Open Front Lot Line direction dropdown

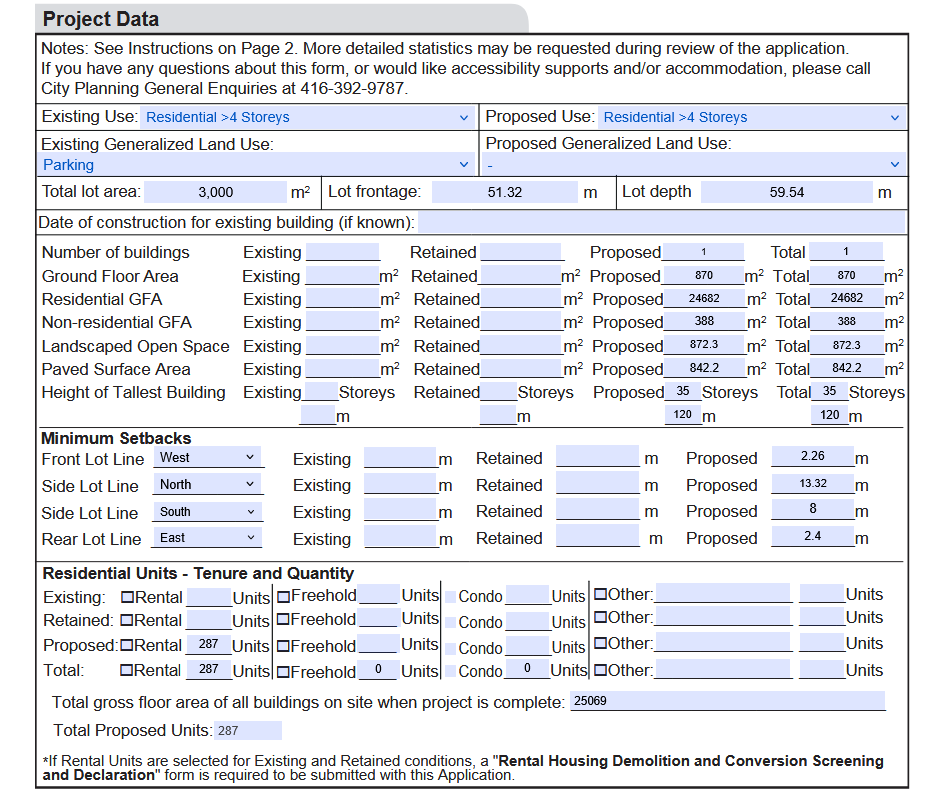(x=208, y=457)
